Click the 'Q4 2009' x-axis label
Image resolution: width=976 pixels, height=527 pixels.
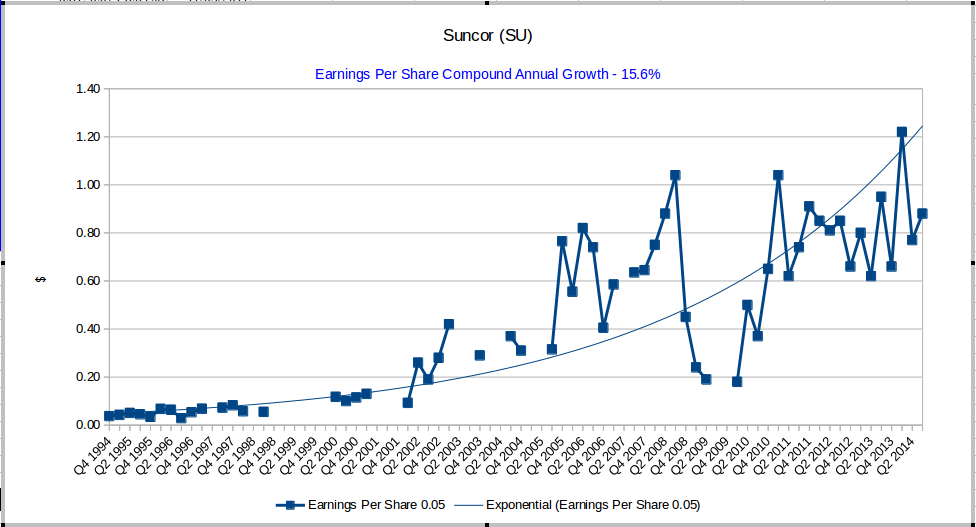(x=710, y=456)
